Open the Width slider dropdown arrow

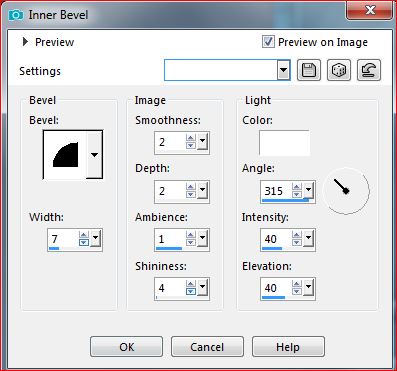(95, 238)
